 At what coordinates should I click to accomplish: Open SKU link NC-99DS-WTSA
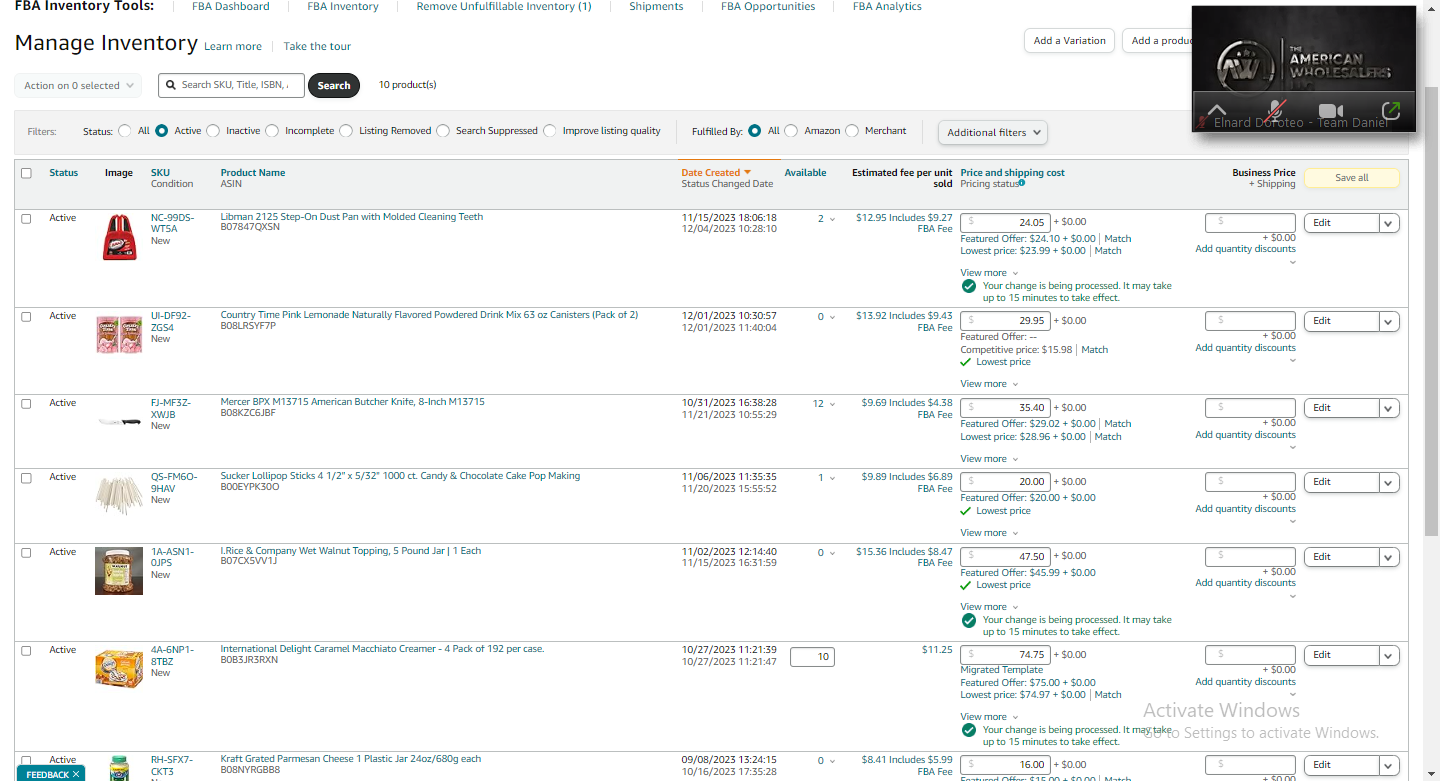[x=172, y=223]
